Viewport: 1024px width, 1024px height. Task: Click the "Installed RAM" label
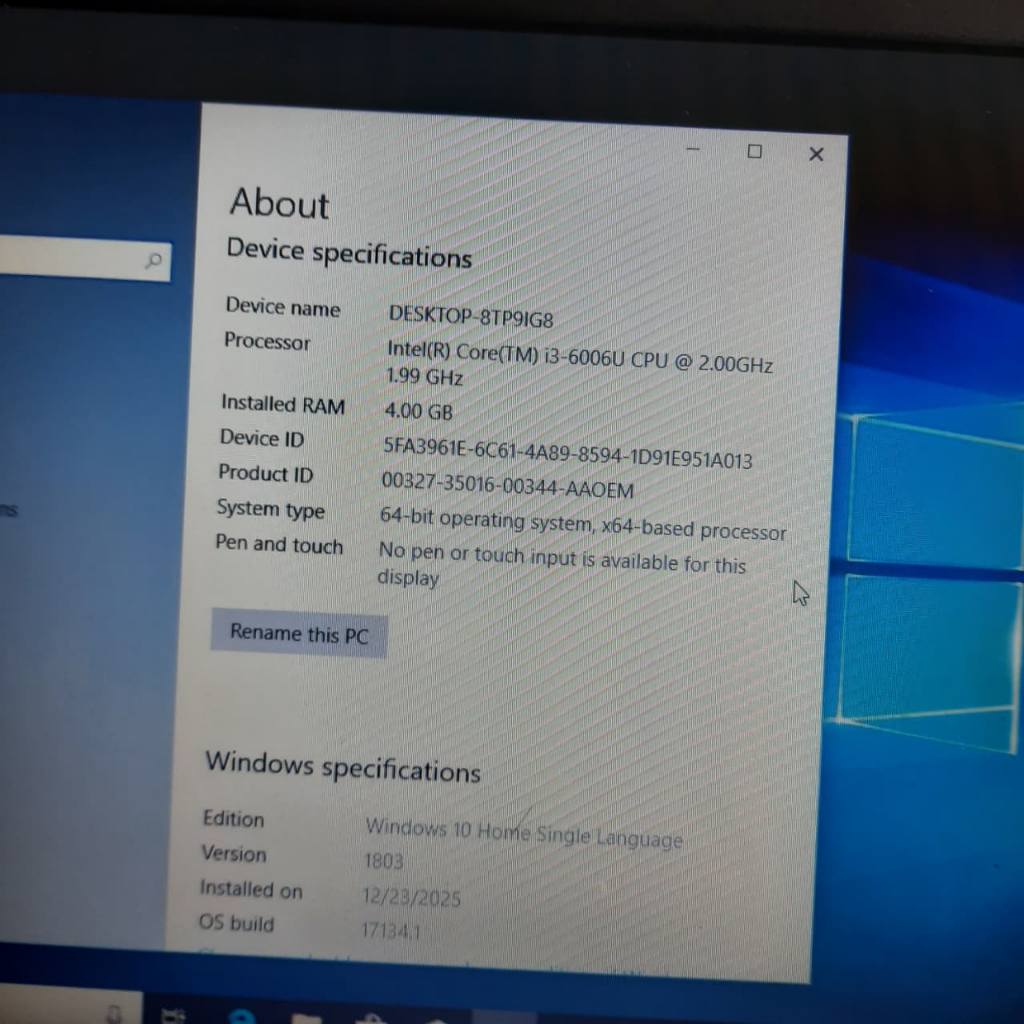pyautogui.click(x=283, y=404)
